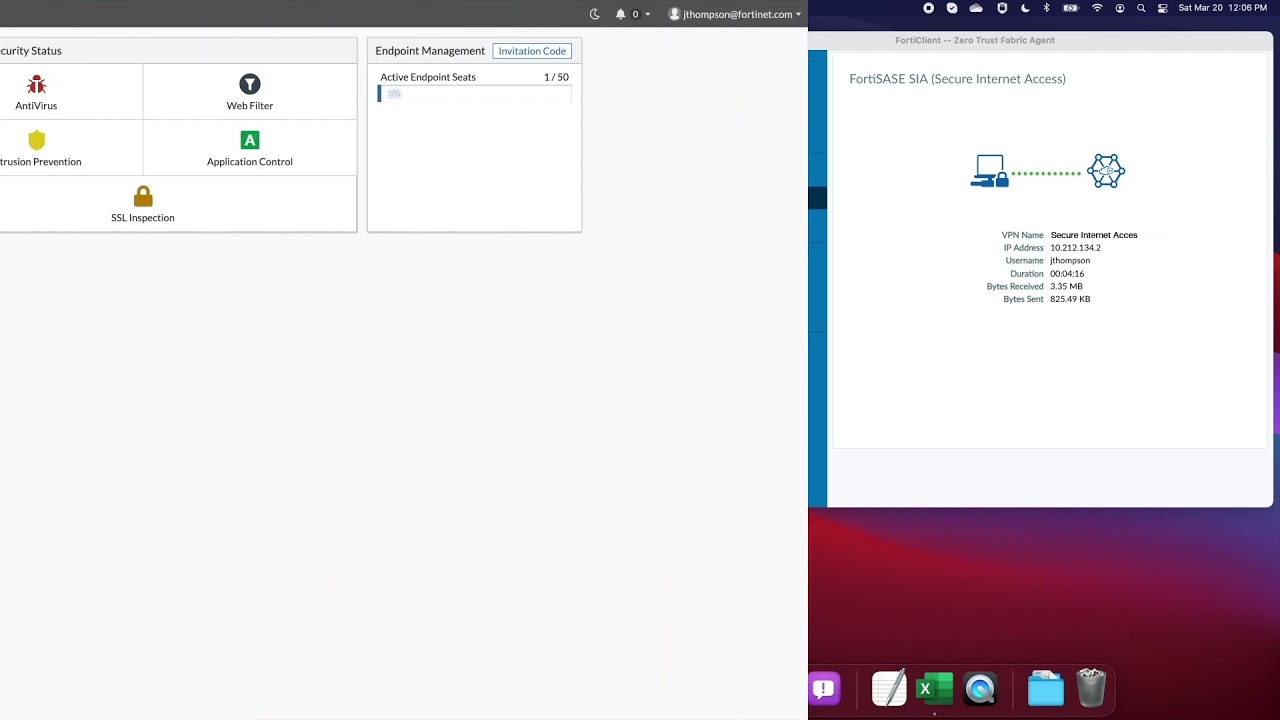Screen dimensions: 1280x720
Task: Open Spotlight search magnifier
Action: 1141,8
